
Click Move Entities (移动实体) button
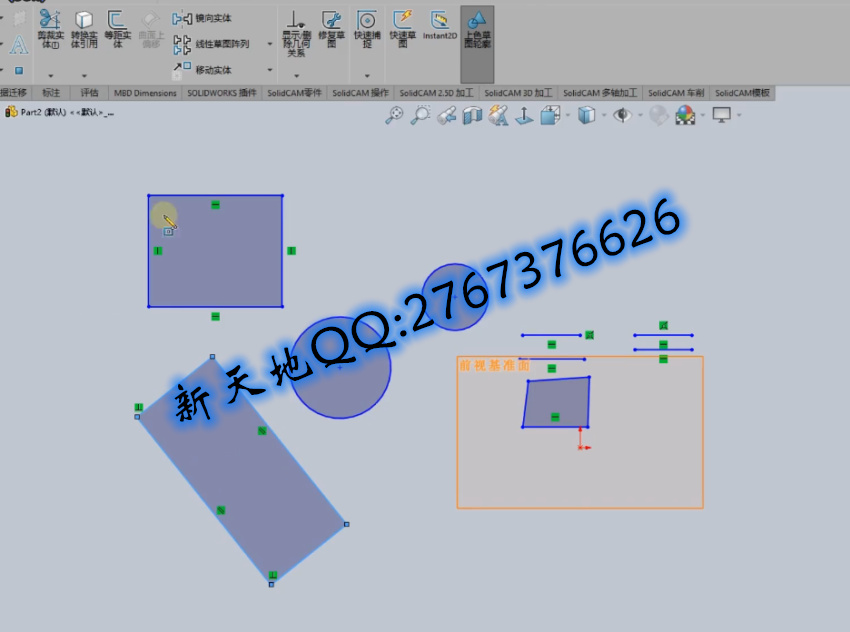[203, 70]
